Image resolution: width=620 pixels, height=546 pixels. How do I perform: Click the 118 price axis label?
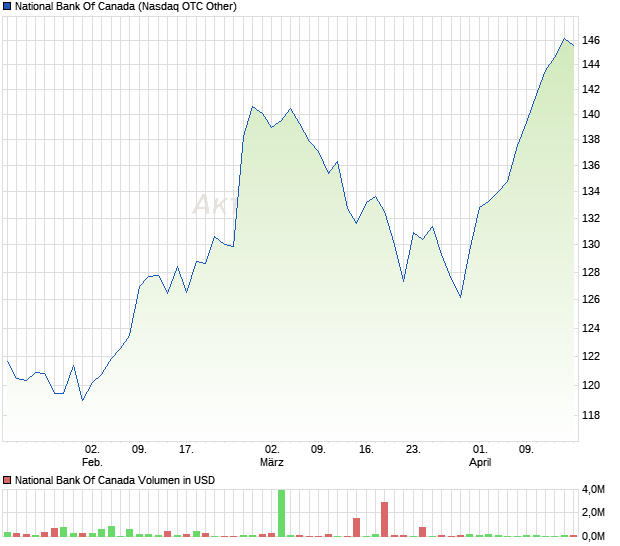pos(591,415)
